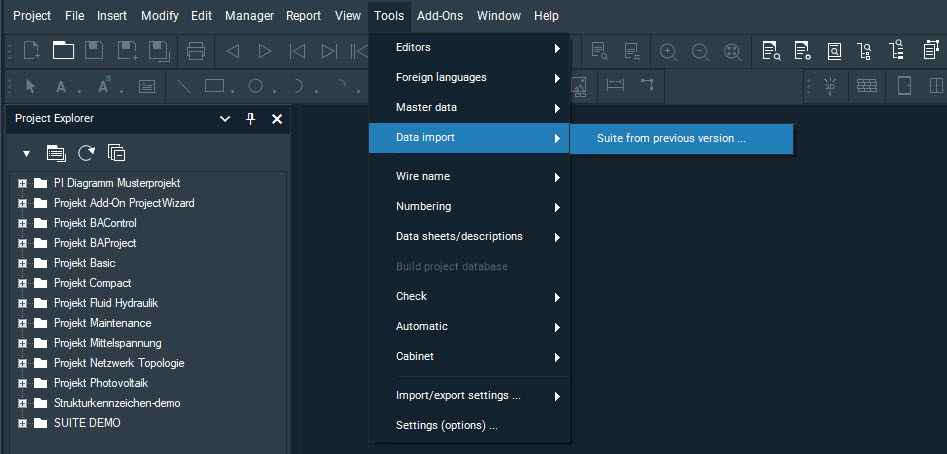947x454 pixels.
Task: Open the Editors submenu
Action: tap(469, 48)
